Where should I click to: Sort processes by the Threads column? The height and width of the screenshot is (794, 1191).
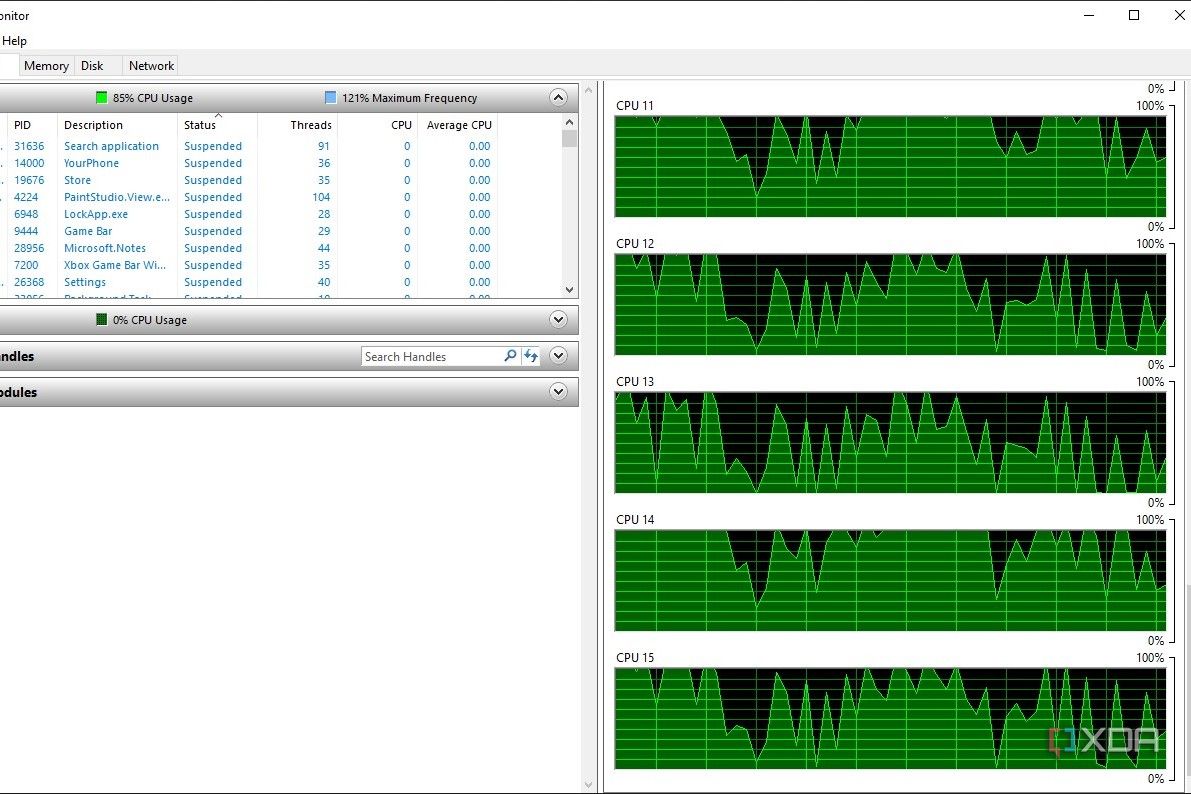point(310,125)
